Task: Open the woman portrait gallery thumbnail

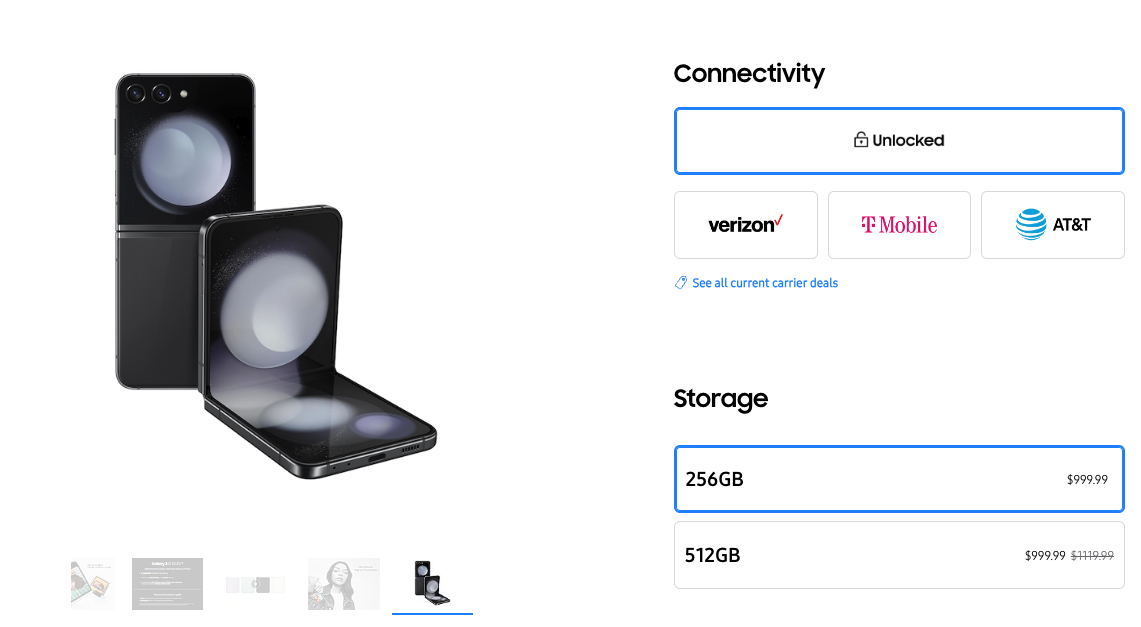Action: 343,584
